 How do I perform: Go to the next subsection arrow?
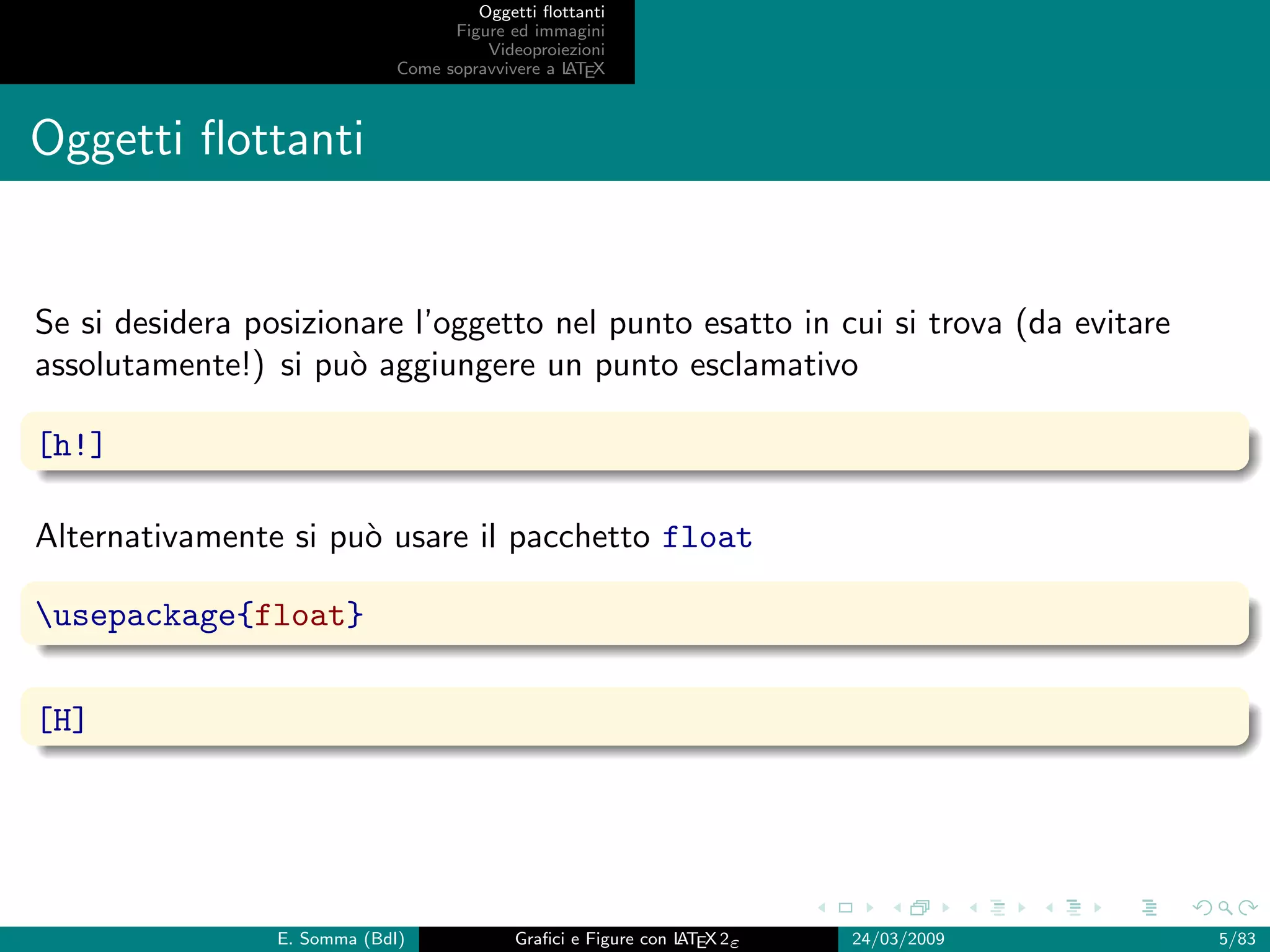tap(1021, 908)
